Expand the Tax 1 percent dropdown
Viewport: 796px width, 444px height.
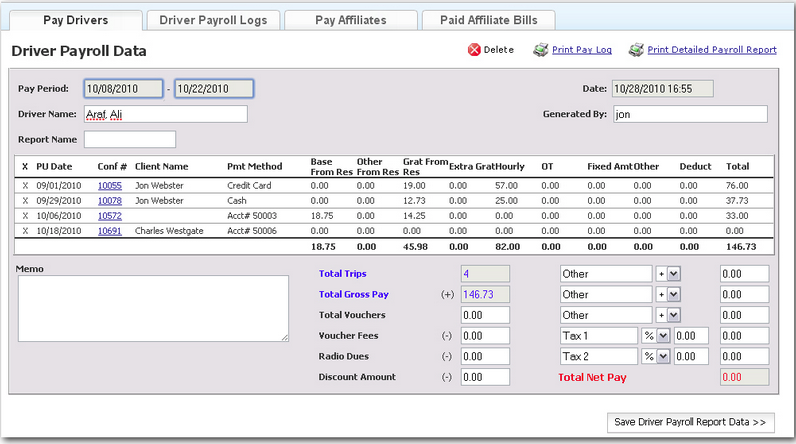(661, 336)
